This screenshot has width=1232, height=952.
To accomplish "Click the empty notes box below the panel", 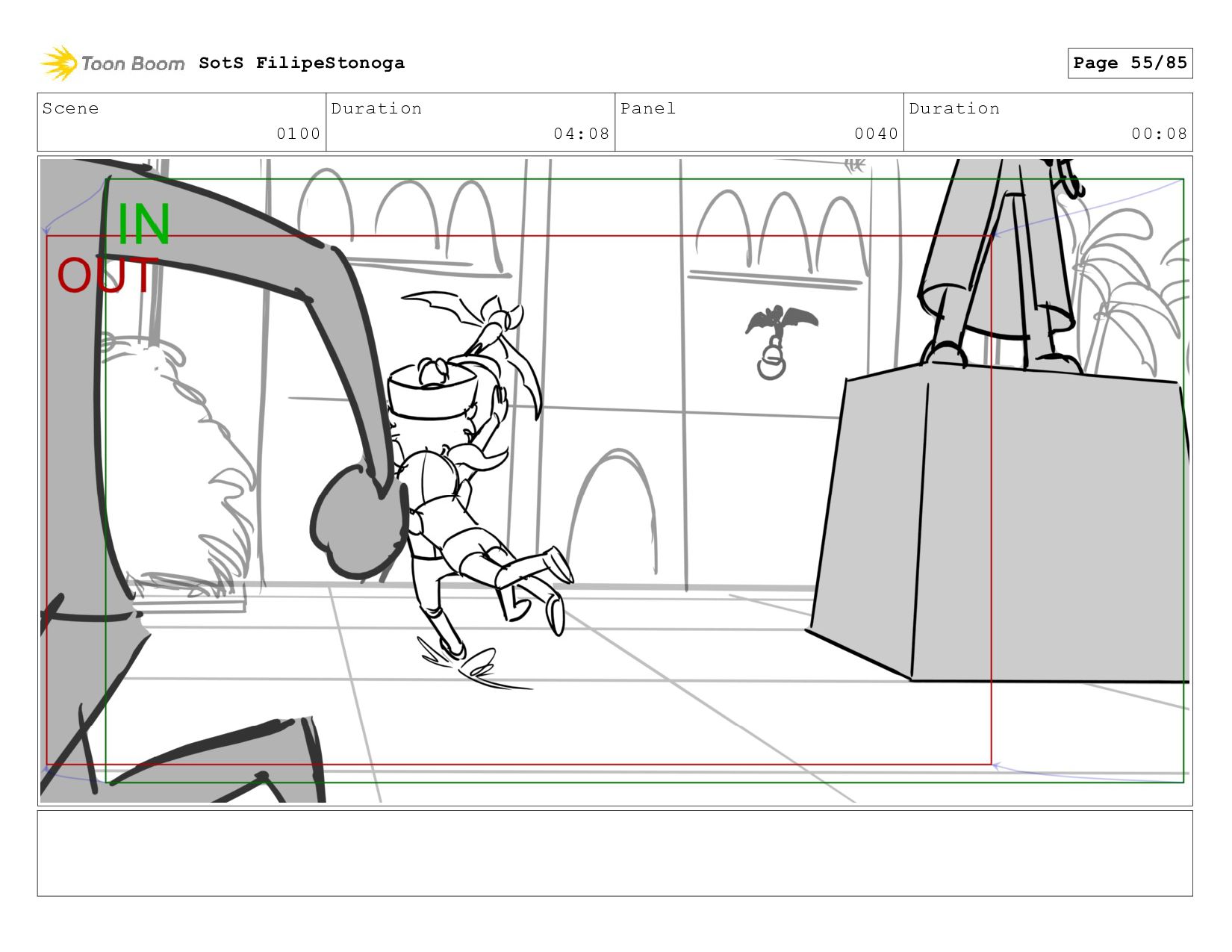I will pyautogui.click(x=615, y=853).
